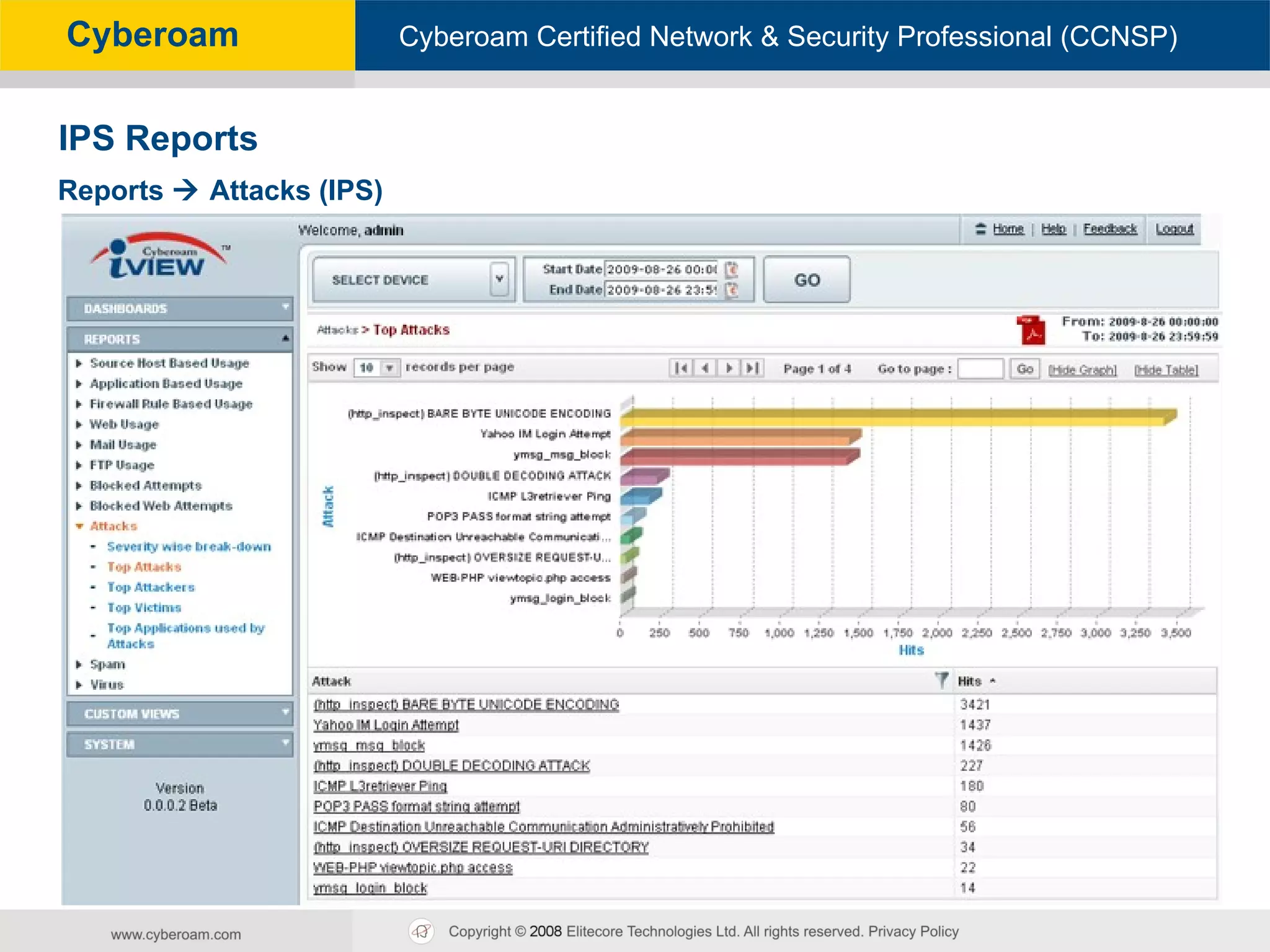Open ICMP Destination Unreachable Communication link
The image size is (1270, 952).
coord(544,827)
